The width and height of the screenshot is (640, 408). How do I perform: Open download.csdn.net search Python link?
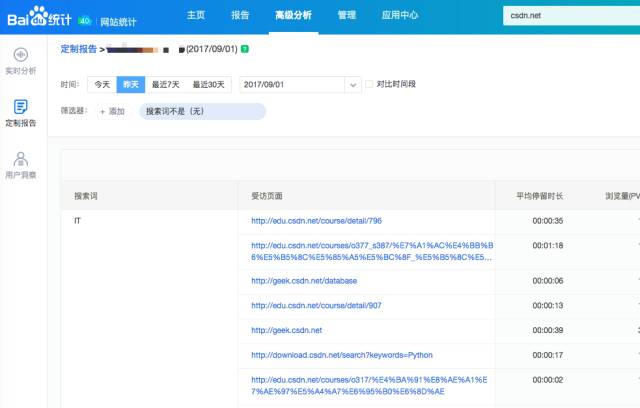click(342, 355)
